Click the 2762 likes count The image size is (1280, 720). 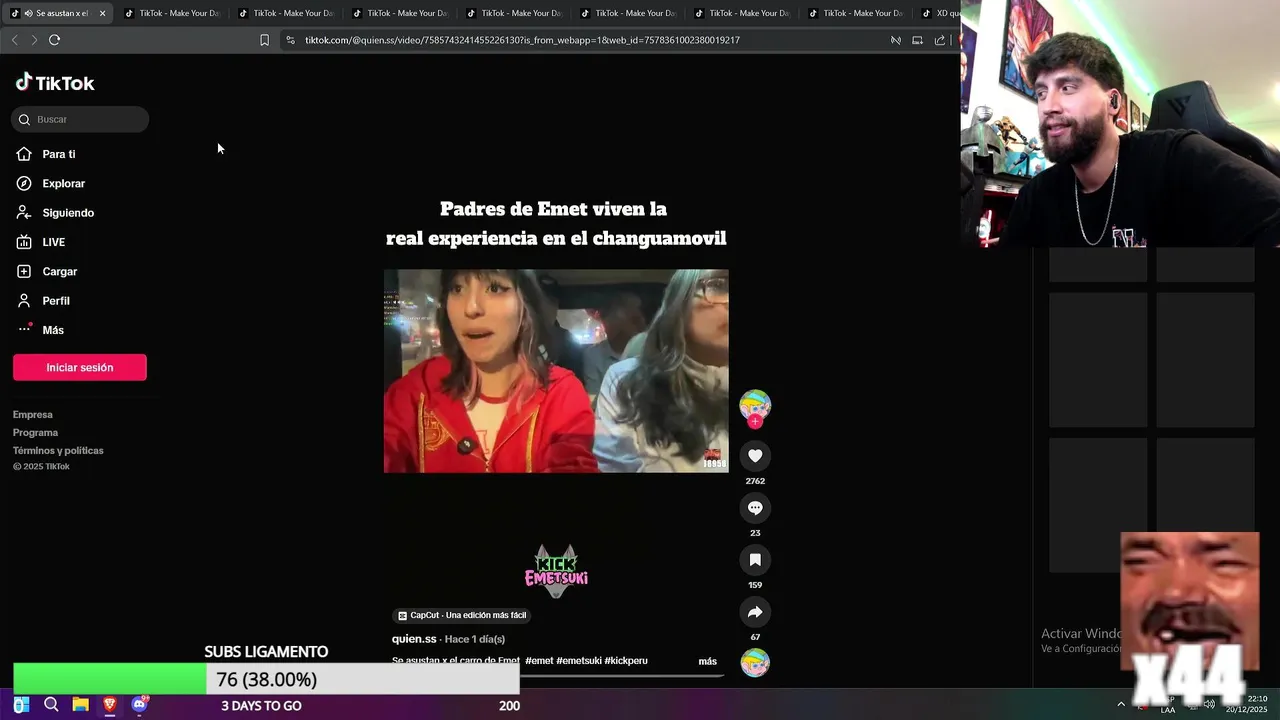[755, 481]
